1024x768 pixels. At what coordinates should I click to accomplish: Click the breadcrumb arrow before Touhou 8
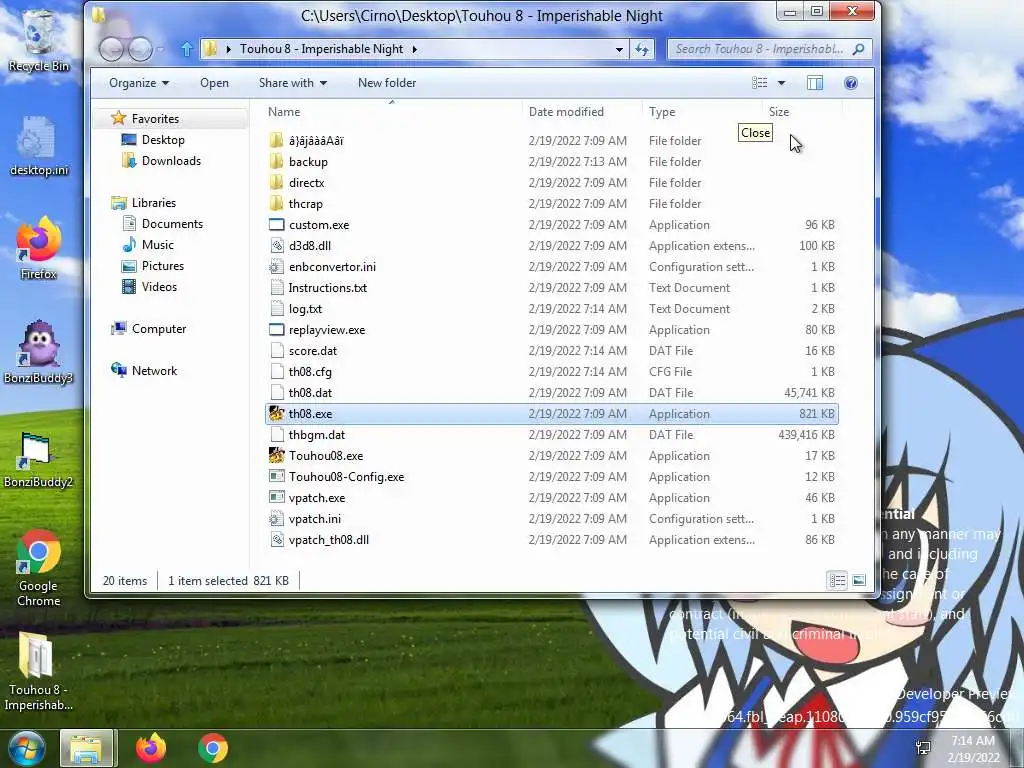coord(229,49)
